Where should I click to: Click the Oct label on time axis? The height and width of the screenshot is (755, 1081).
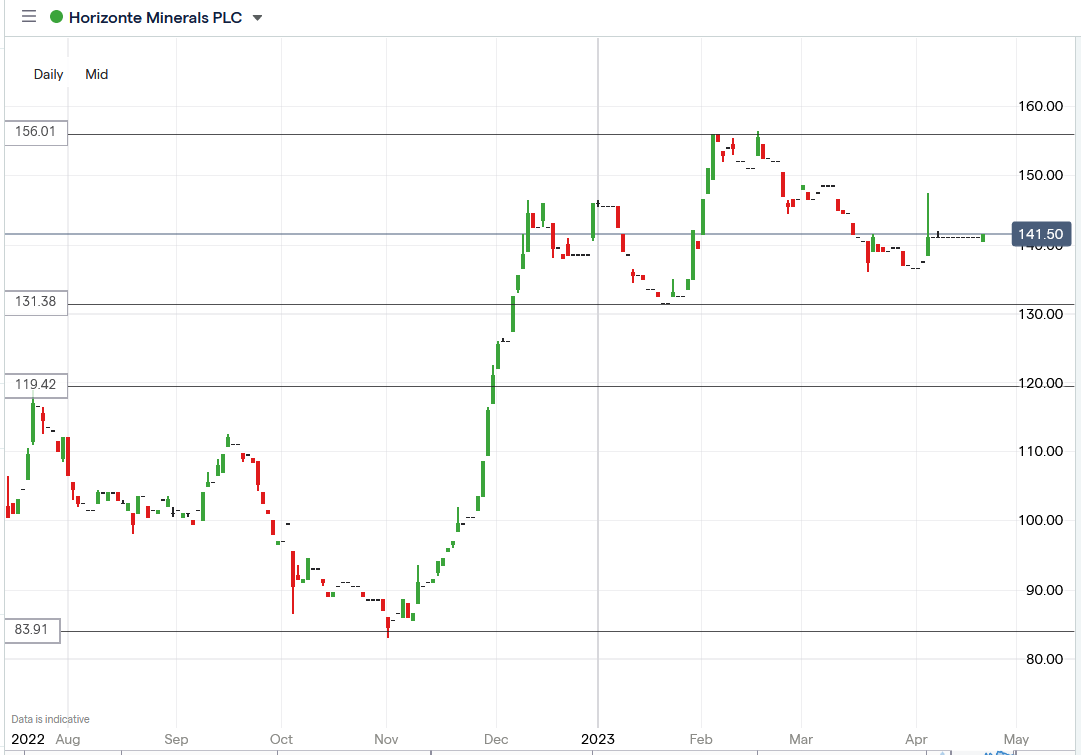pyautogui.click(x=281, y=740)
